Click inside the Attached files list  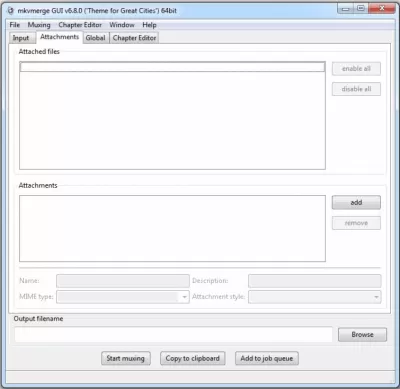point(172,115)
